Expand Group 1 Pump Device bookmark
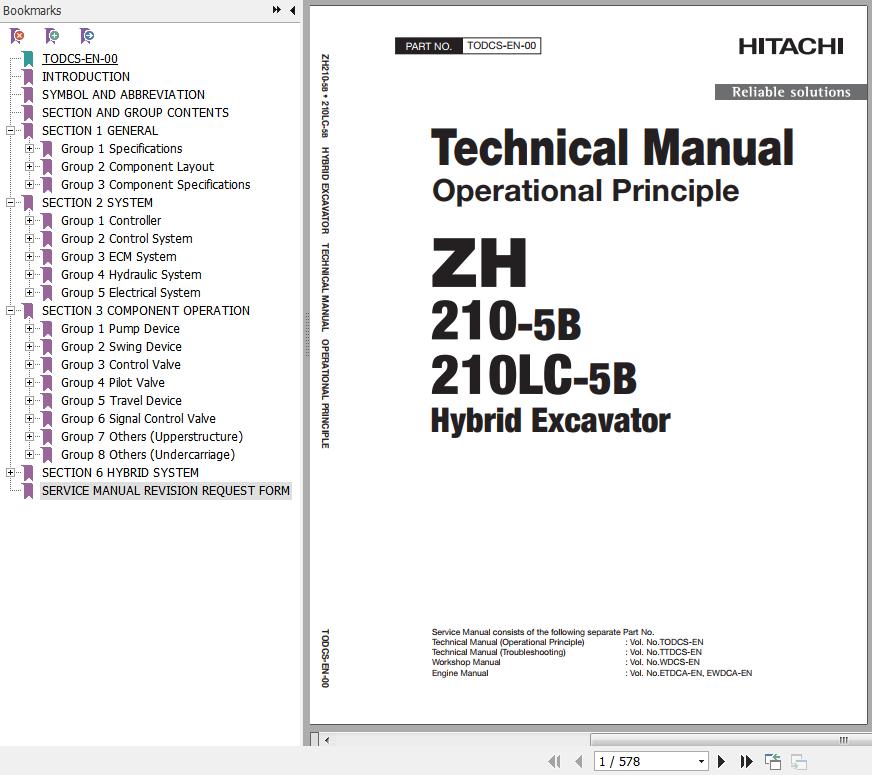The image size is (872, 775). pyautogui.click(x=29, y=329)
